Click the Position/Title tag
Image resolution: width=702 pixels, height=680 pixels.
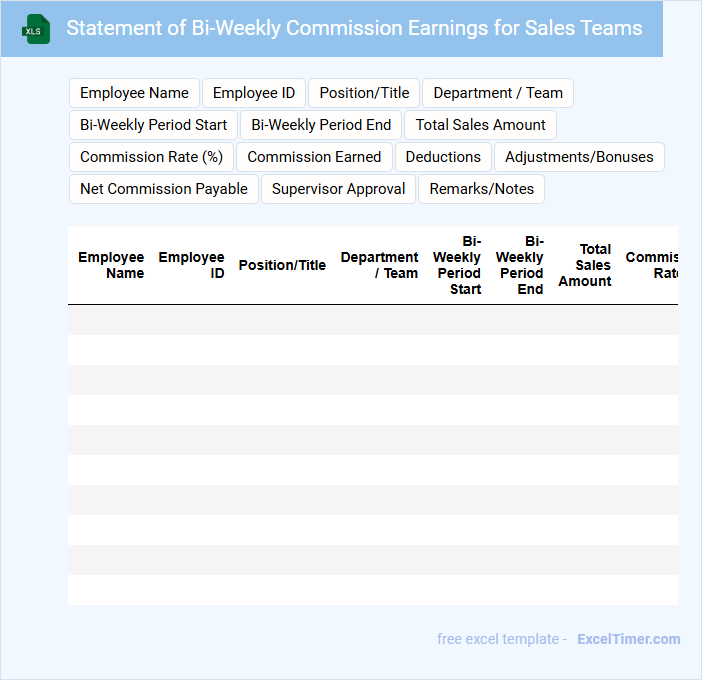364,93
